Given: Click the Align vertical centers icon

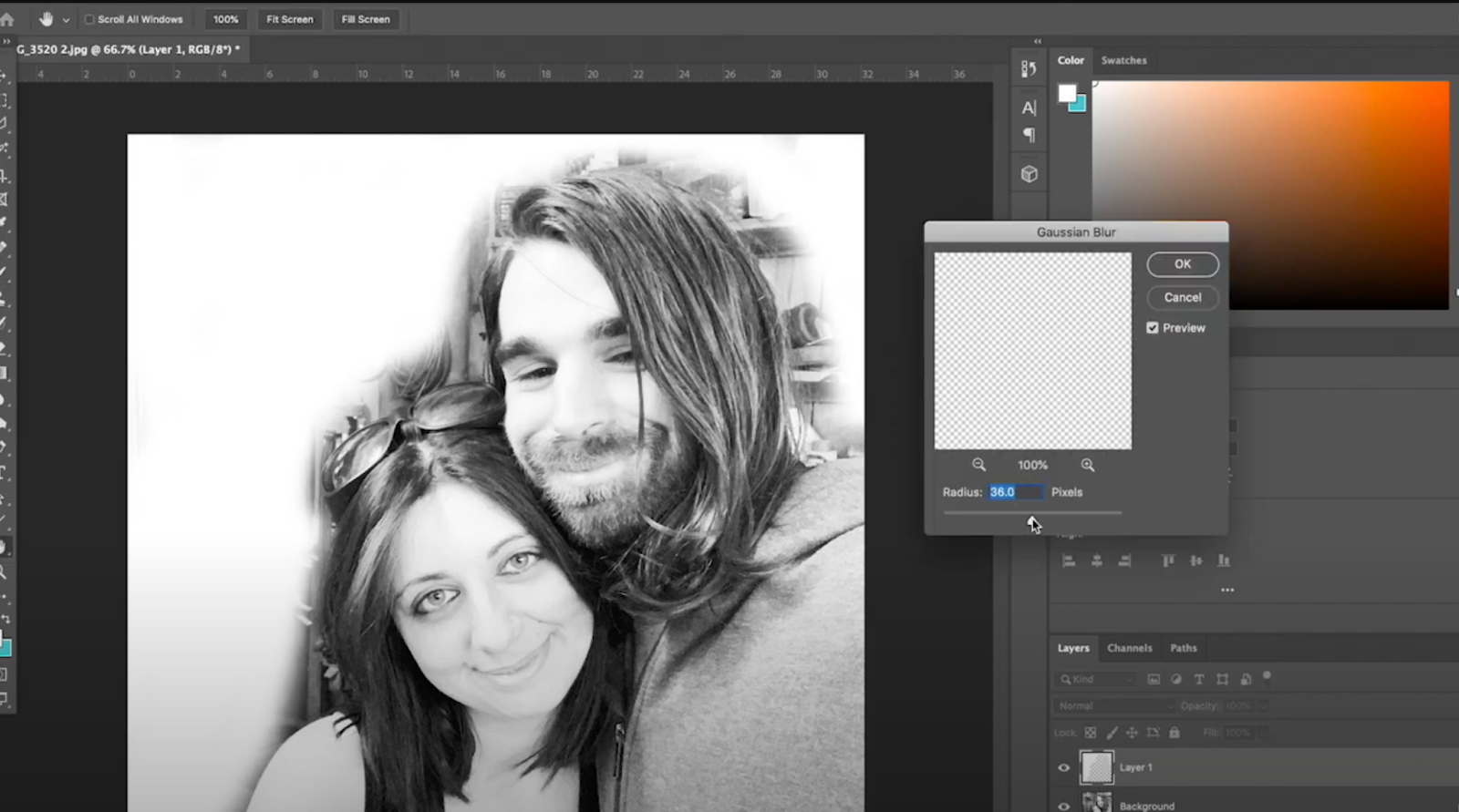Looking at the screenshot, I should coord(1195,560).
